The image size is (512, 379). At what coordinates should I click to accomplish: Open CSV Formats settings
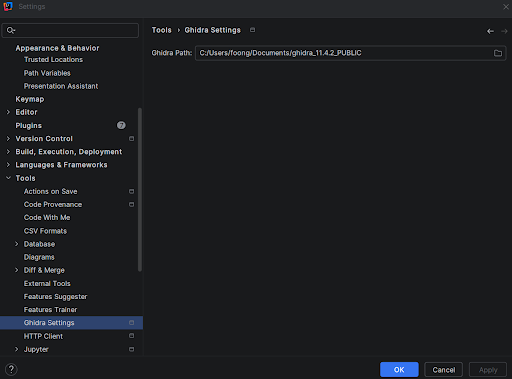point(45,231)
